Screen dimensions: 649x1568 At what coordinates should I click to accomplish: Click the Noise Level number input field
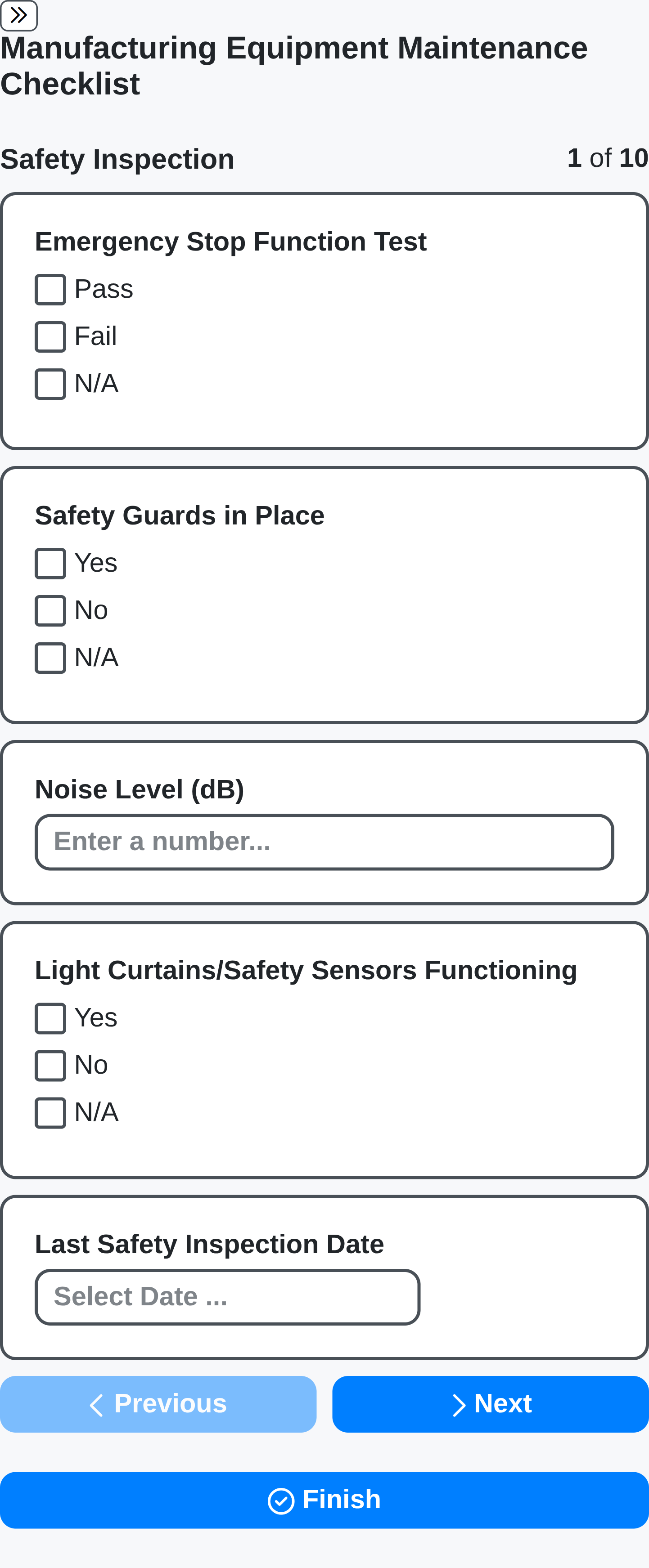pos(324,842)
